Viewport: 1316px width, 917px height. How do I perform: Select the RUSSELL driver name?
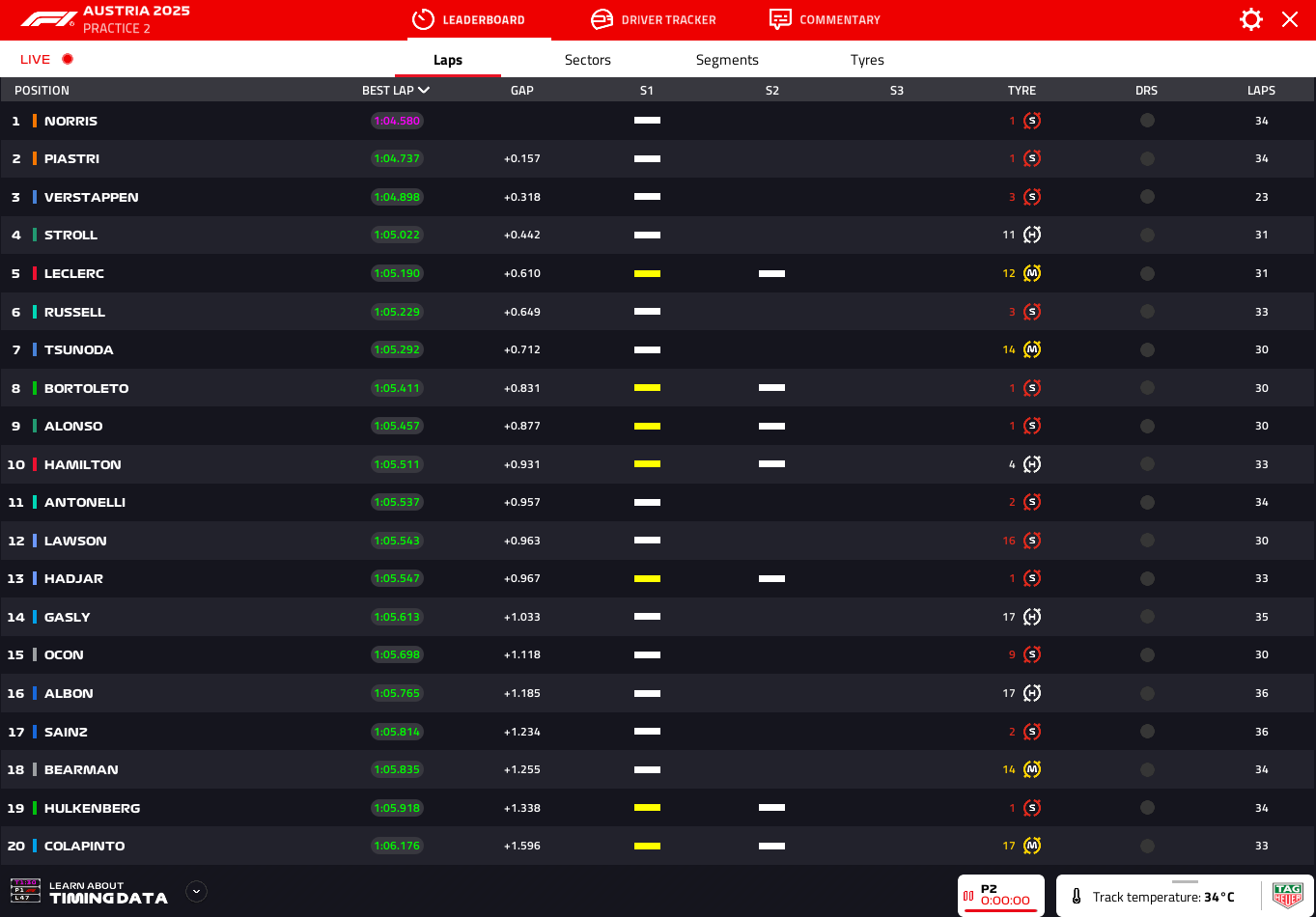74,312
